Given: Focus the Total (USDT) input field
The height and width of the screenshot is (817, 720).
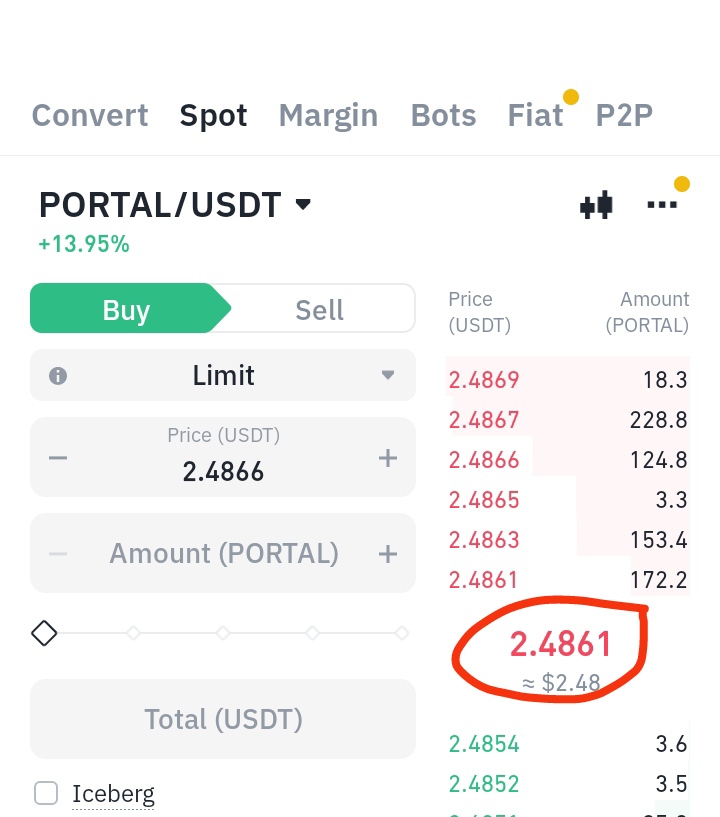Looking at the screenshot, I should tap(223, 719).
